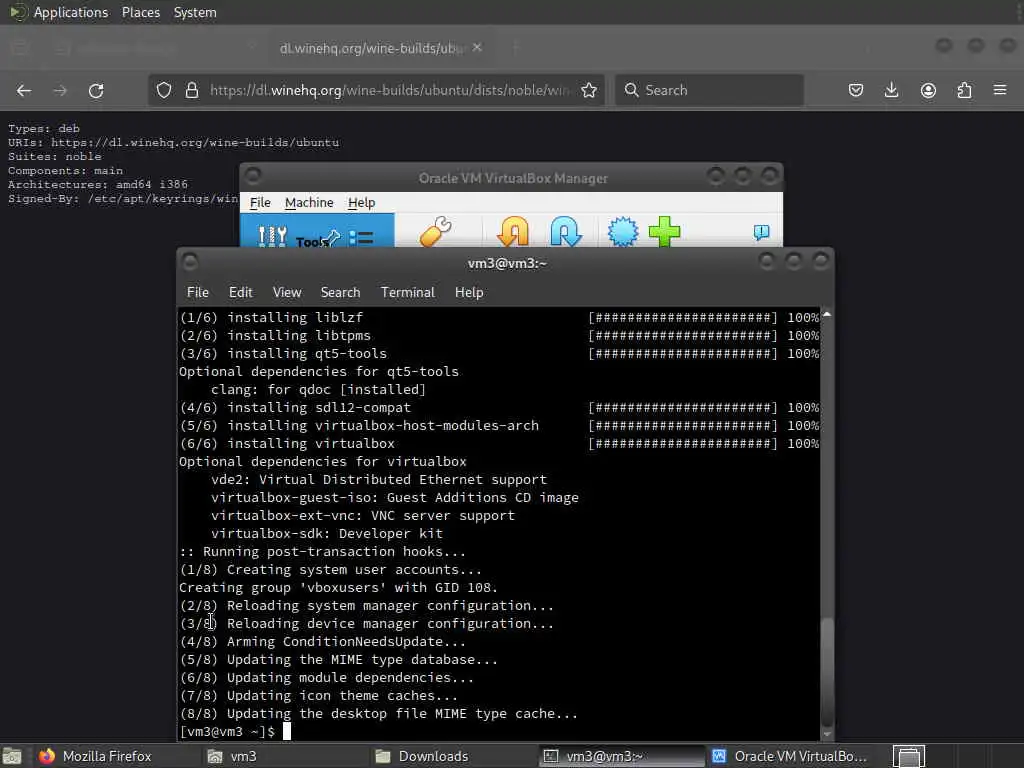Open the Firefox hamburger menu
Viewport: 1024px width, 768px height.
(1000, 89)
